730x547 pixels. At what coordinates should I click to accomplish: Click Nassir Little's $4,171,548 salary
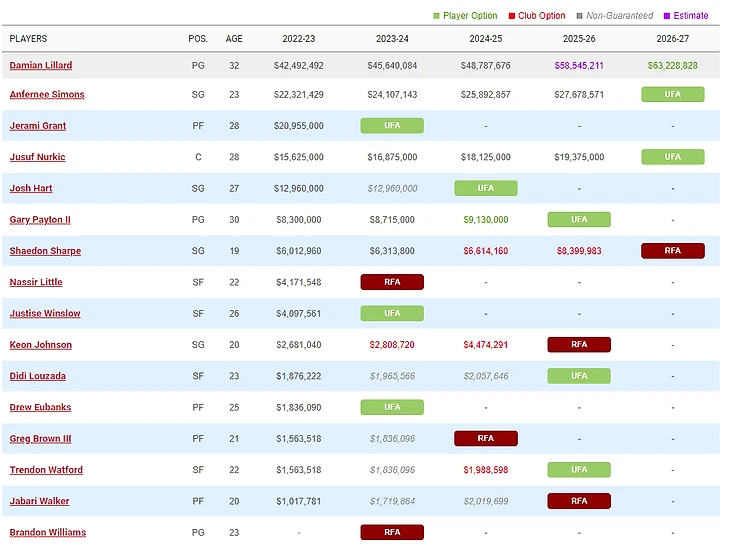pos(299,283)
